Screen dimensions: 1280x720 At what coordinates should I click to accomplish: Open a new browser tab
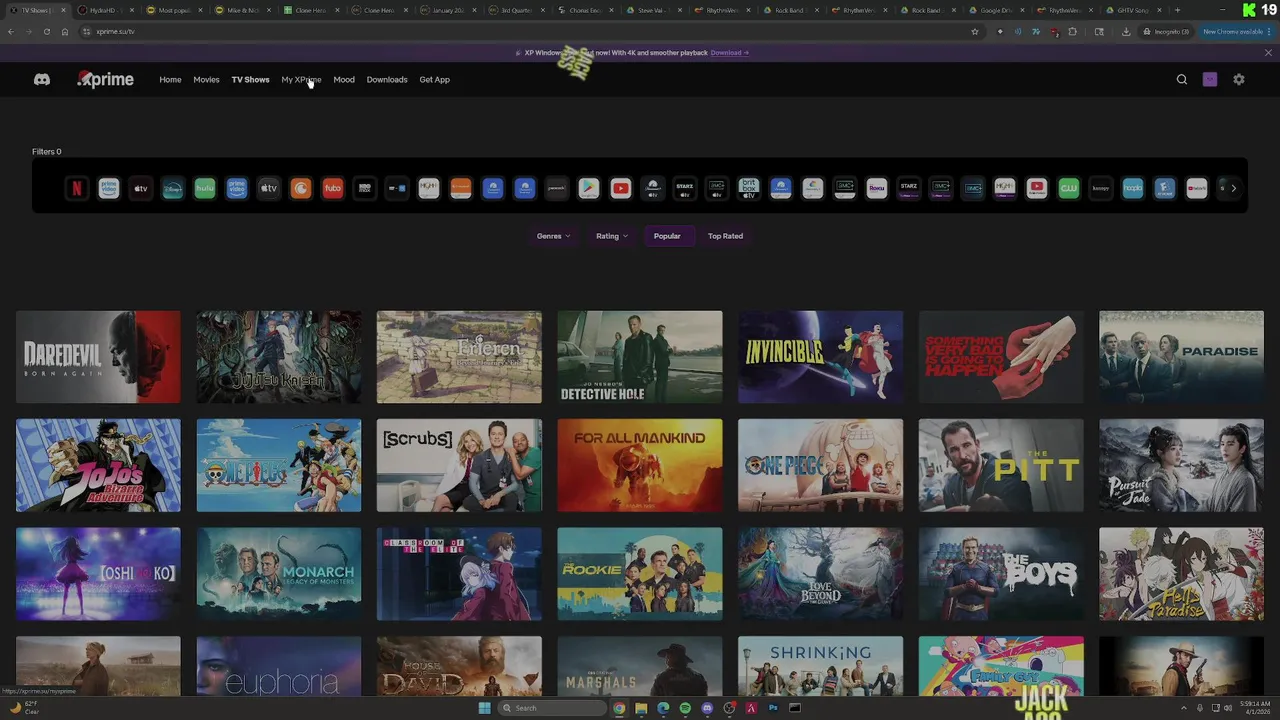click(1177, 10)
